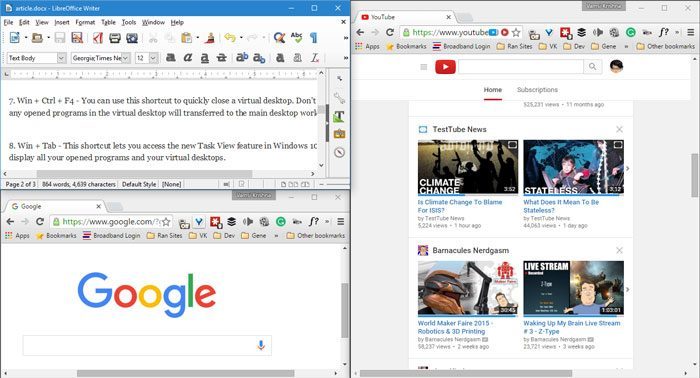Open the Table menu in Writer
The height and width of the screenshot is (378, 700).
[108, 22]
